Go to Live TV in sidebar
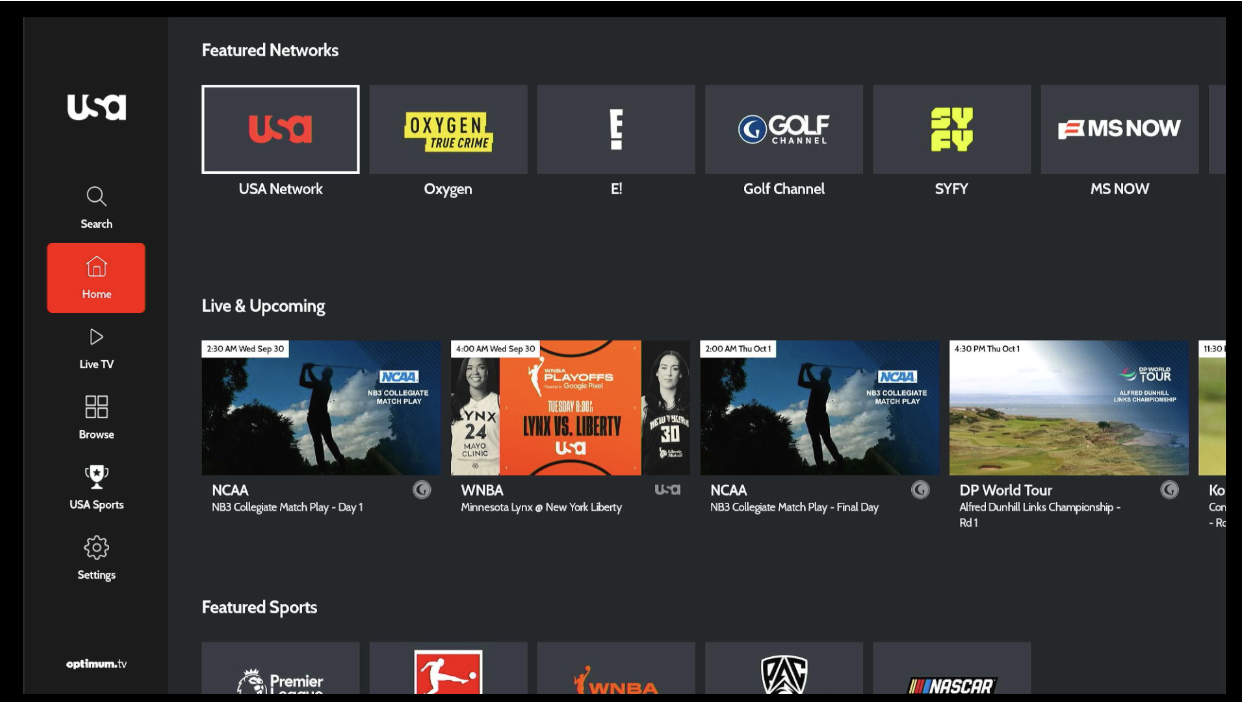1246x702 pixels. coord(96,348)
